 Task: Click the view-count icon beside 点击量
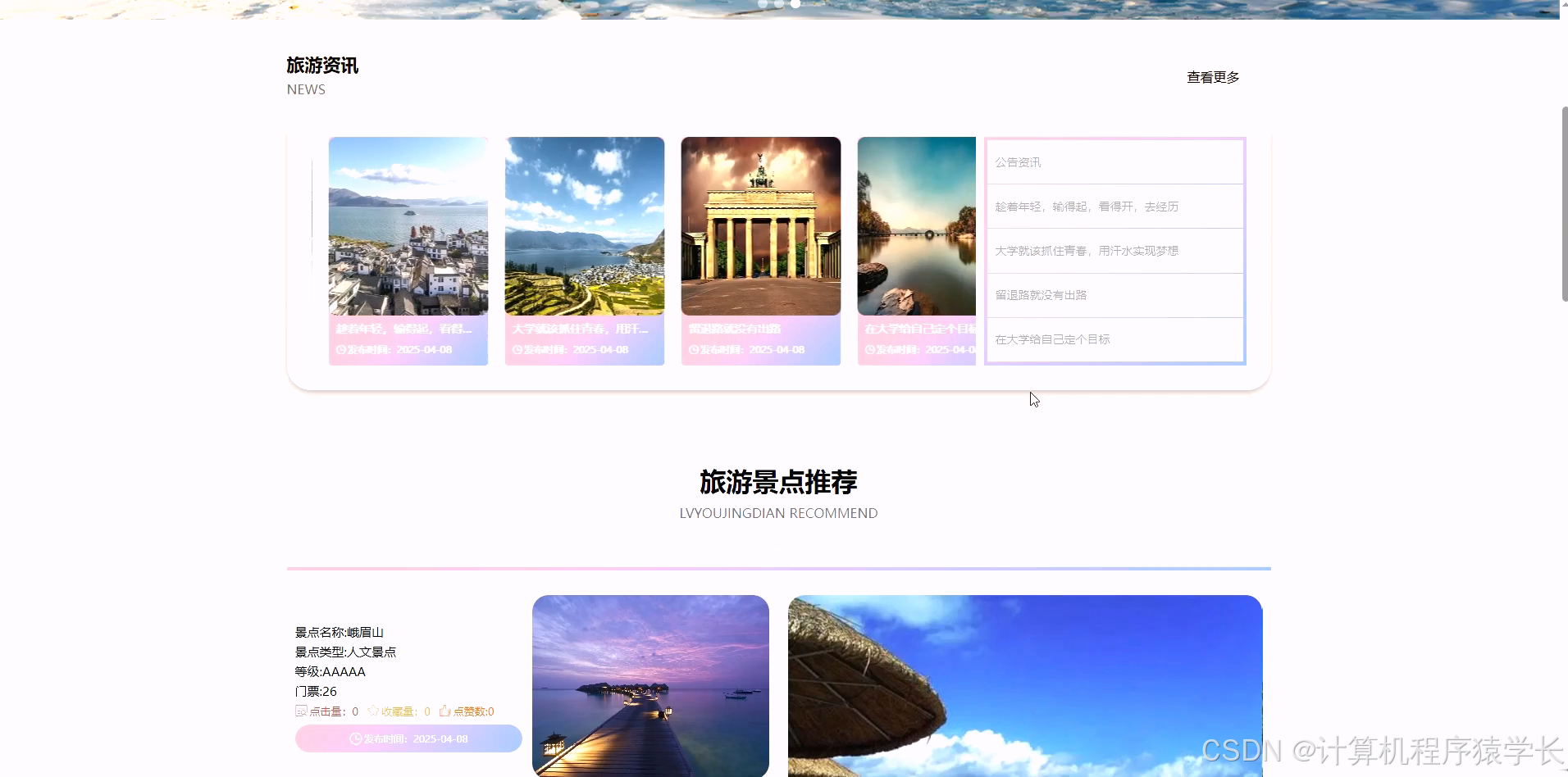click(302, 711)
